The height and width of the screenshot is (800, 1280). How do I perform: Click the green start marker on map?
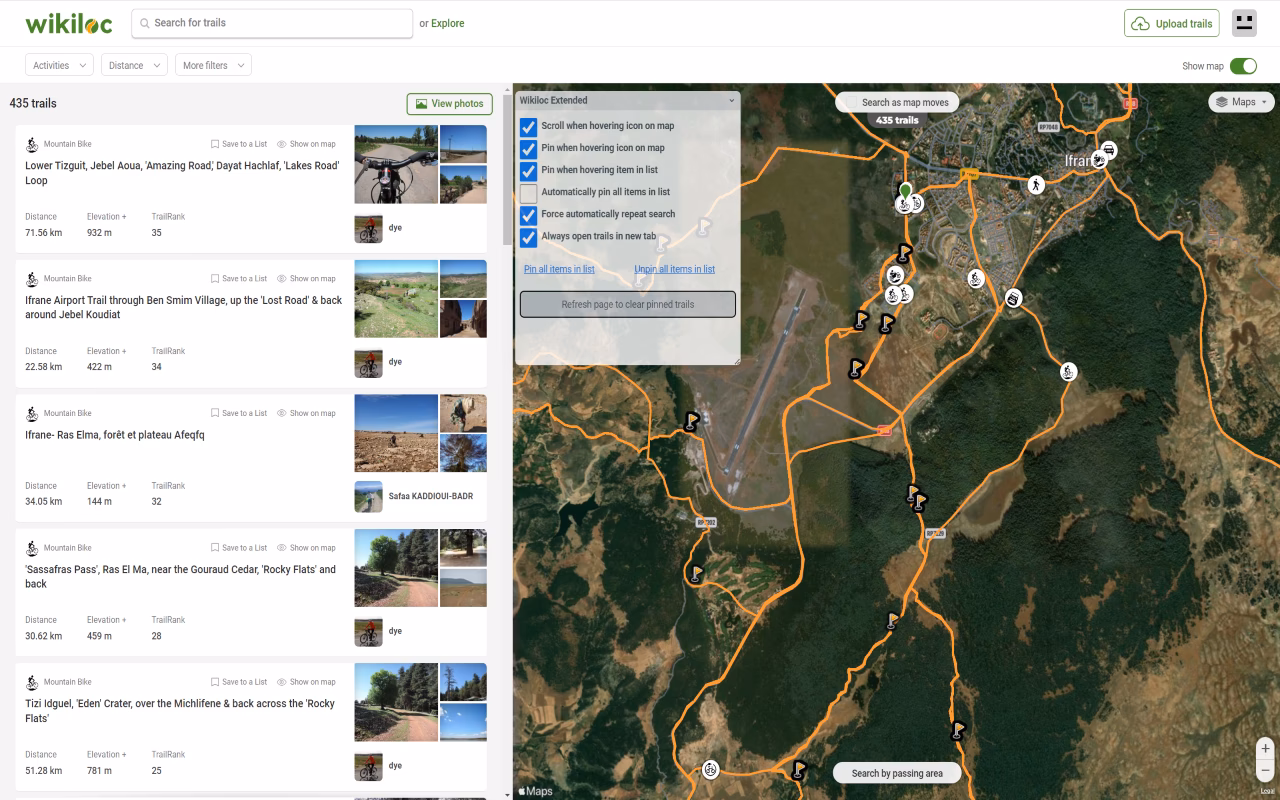[905, 190]
